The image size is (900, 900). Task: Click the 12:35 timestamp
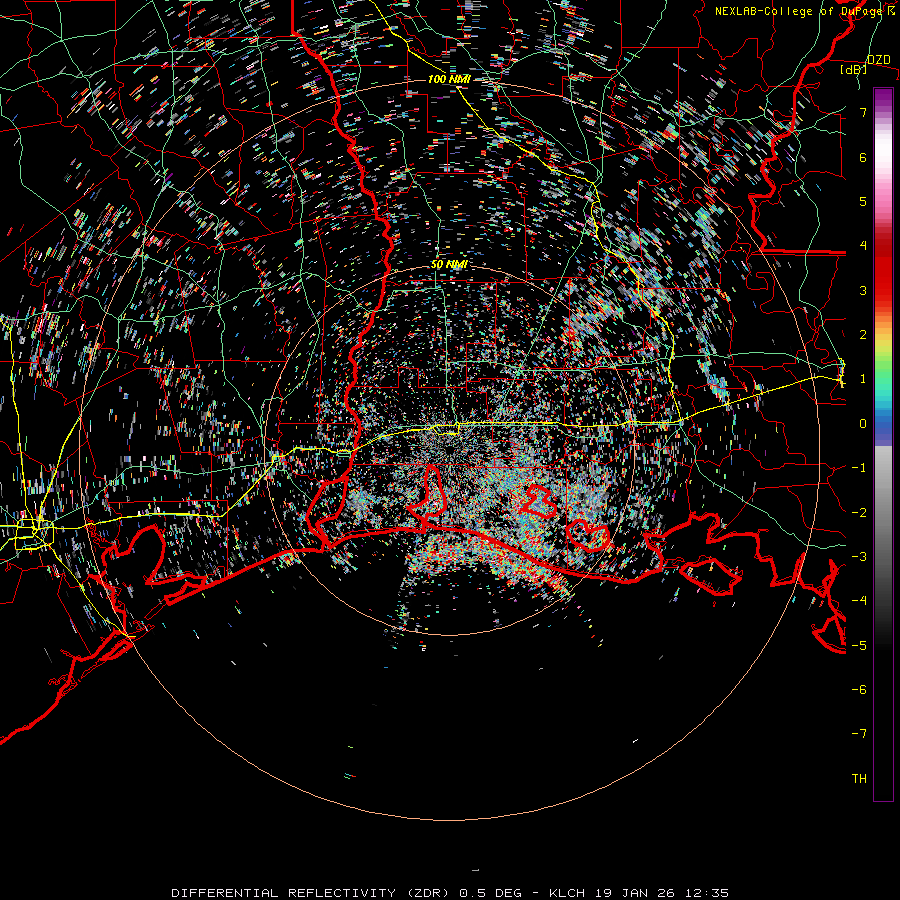[707, 893]
